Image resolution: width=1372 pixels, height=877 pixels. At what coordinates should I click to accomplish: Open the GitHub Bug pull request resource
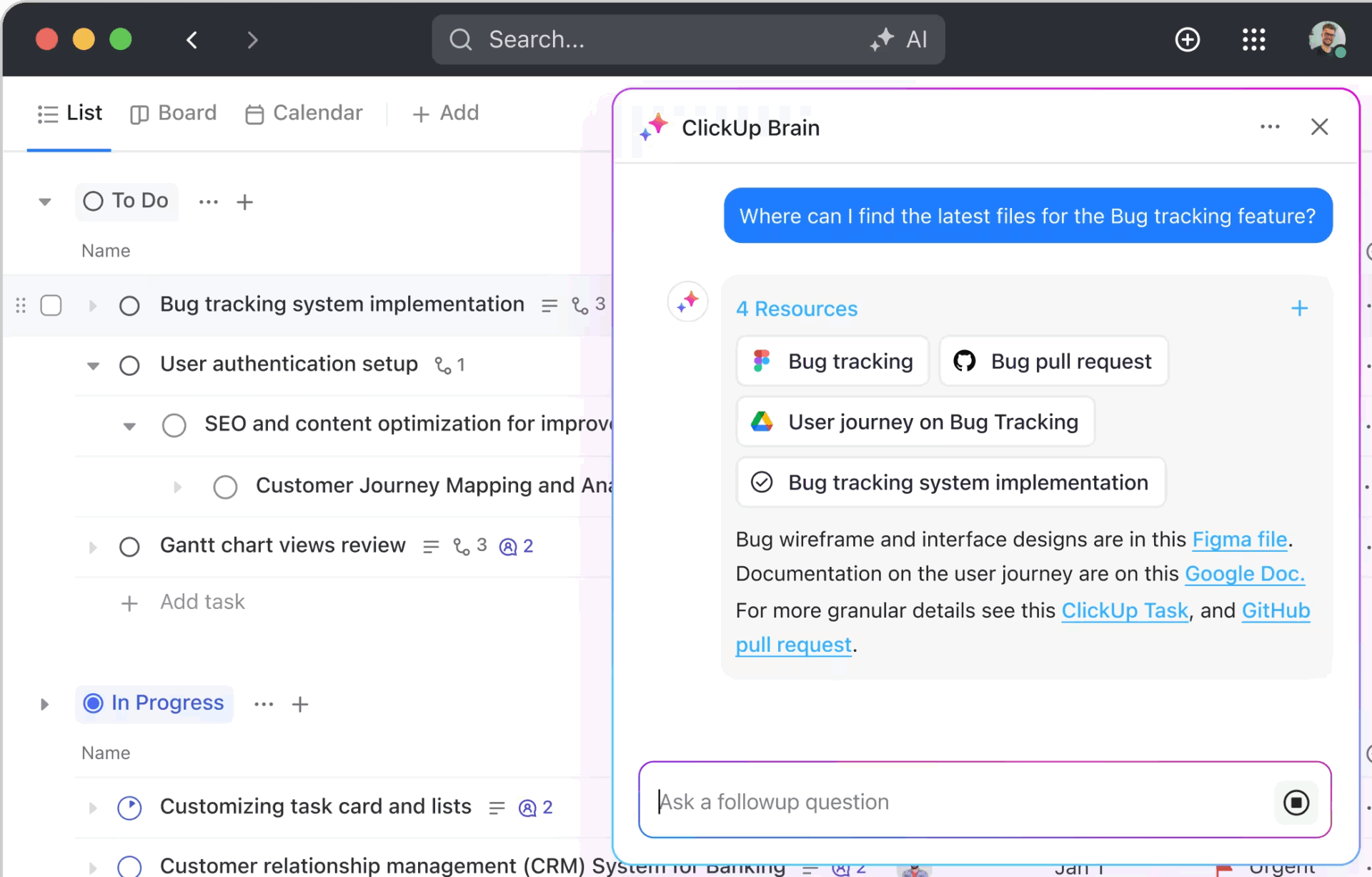[1053, 361]
